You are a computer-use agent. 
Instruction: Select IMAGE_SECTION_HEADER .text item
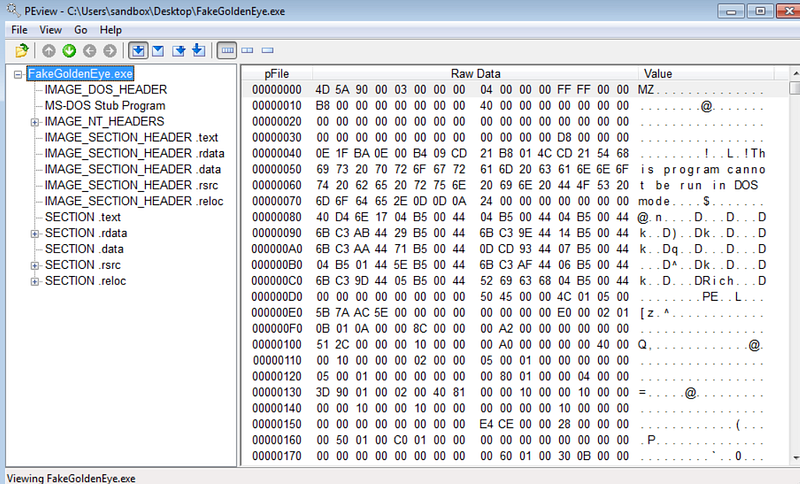pyautogui.click(x=131, y=138)
